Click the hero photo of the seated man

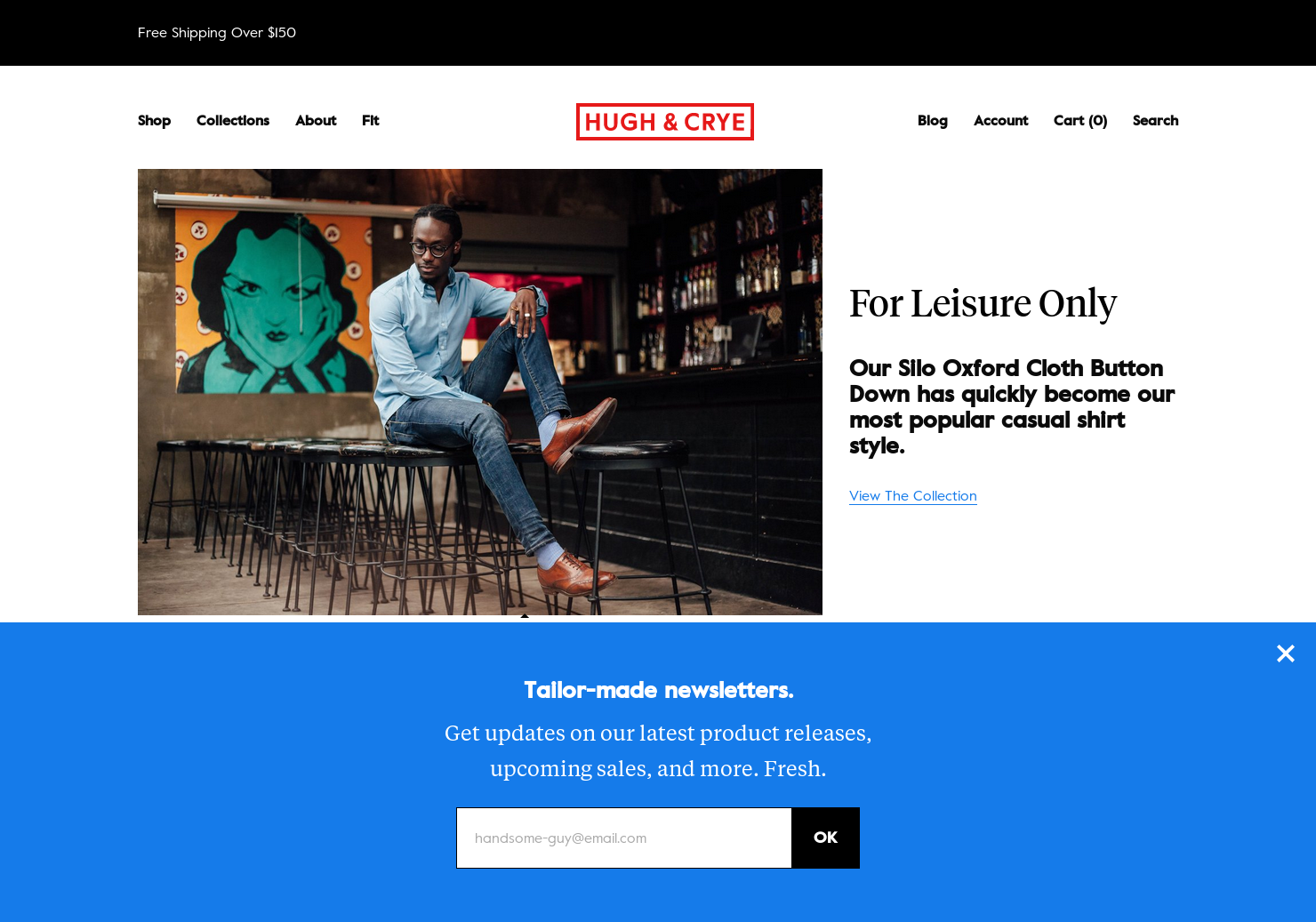[480, 392]
